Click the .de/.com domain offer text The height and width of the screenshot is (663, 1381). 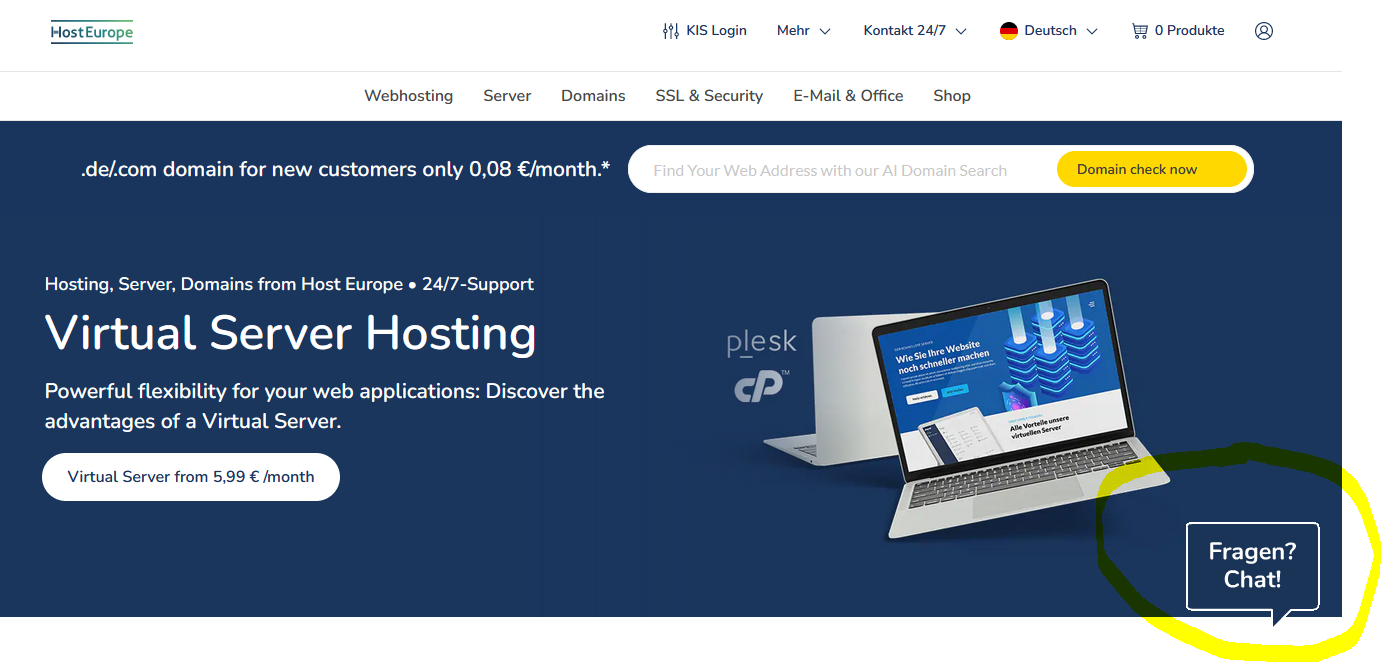[x=346, y=170]
